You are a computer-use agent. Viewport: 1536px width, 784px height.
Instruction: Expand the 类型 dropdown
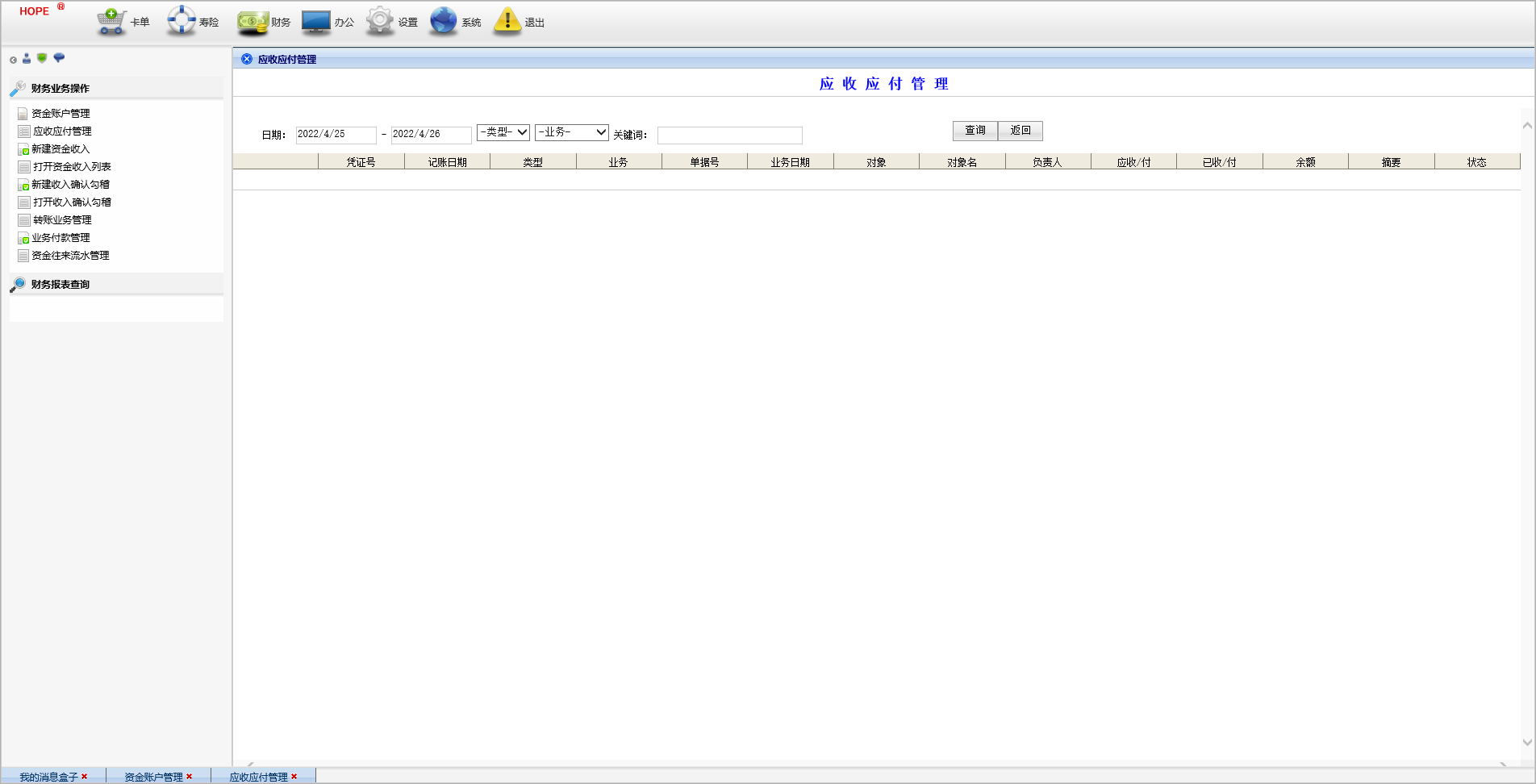[503, 132]
